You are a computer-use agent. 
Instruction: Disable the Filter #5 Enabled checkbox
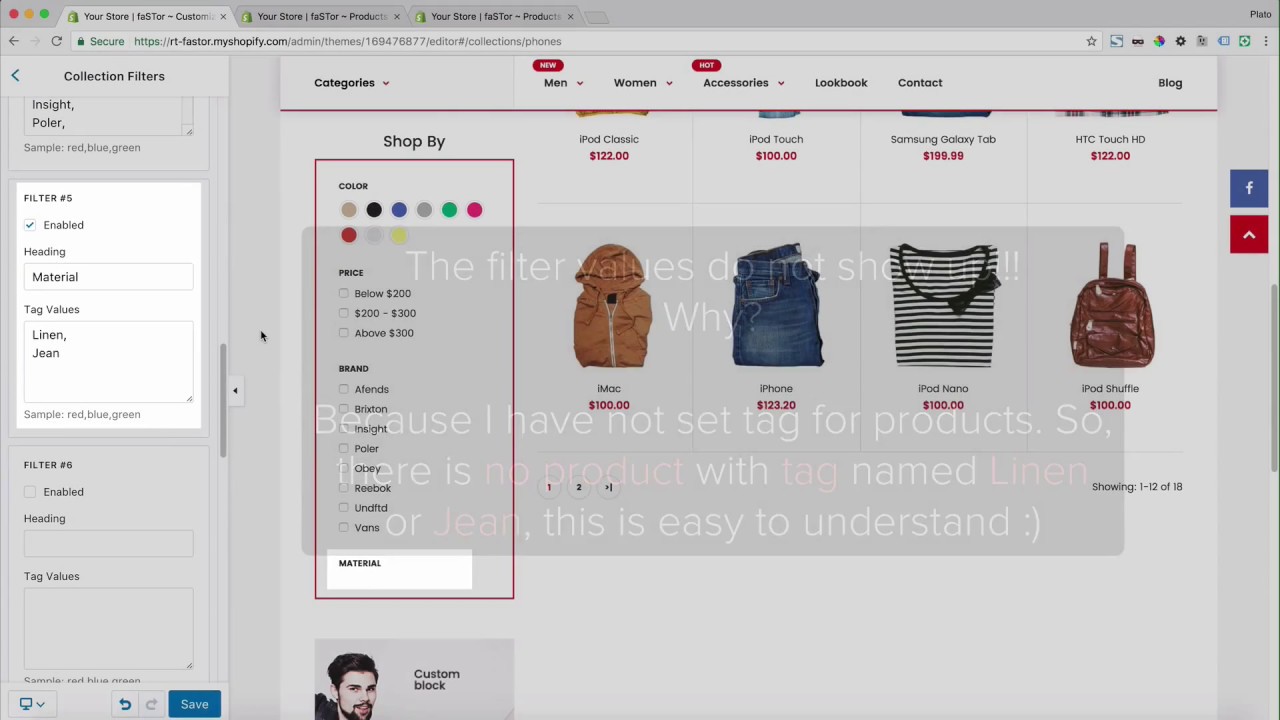[30, 225]
